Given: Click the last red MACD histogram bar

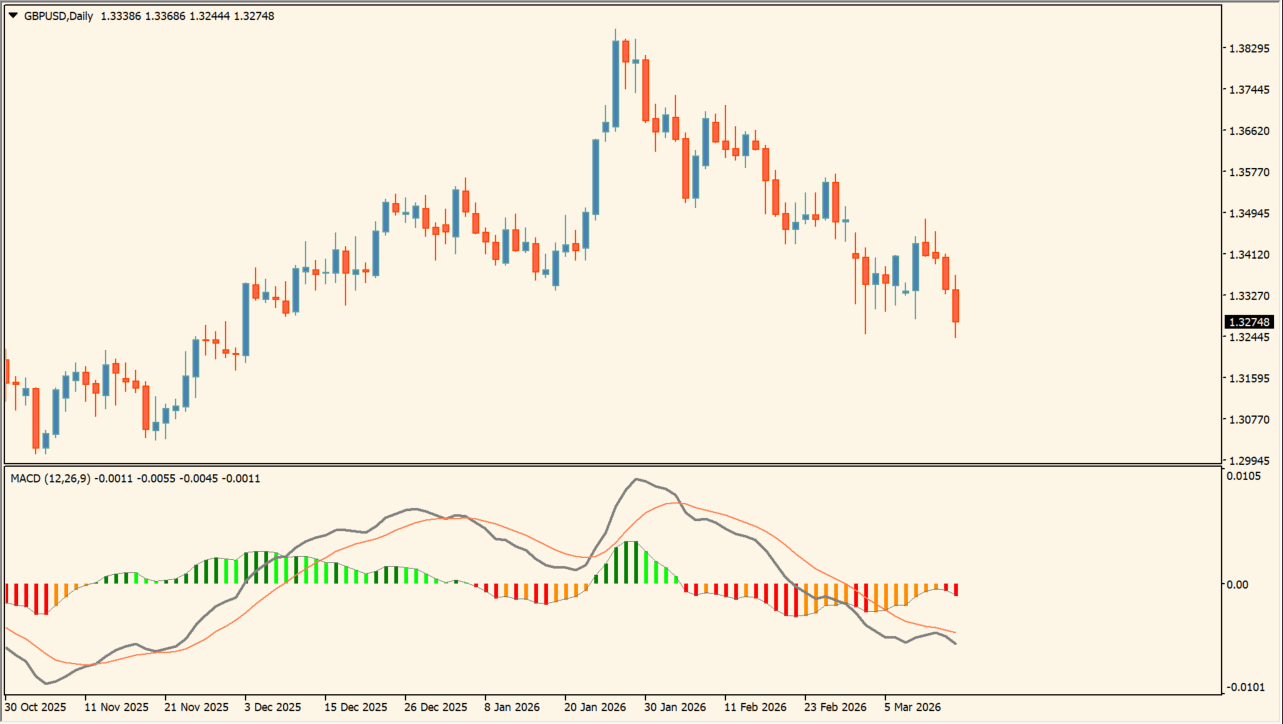Looking at the screenshot, I should click(956, 589).
